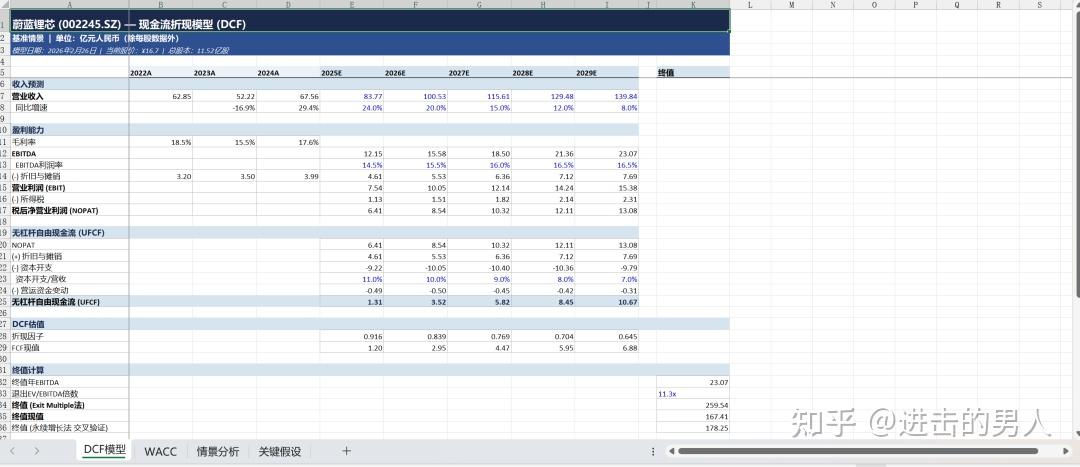
Task: Select column header K
Action: (x=693, y=5)
